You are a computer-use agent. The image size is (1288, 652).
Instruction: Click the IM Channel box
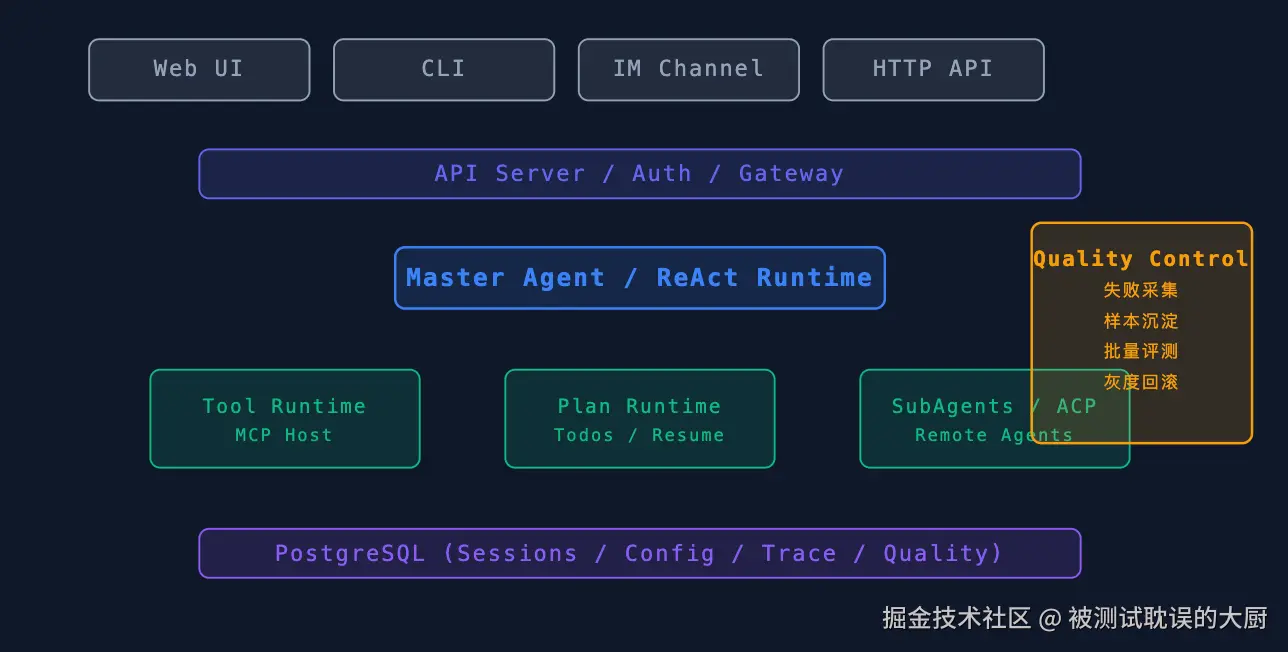click(x=689, y=70)
